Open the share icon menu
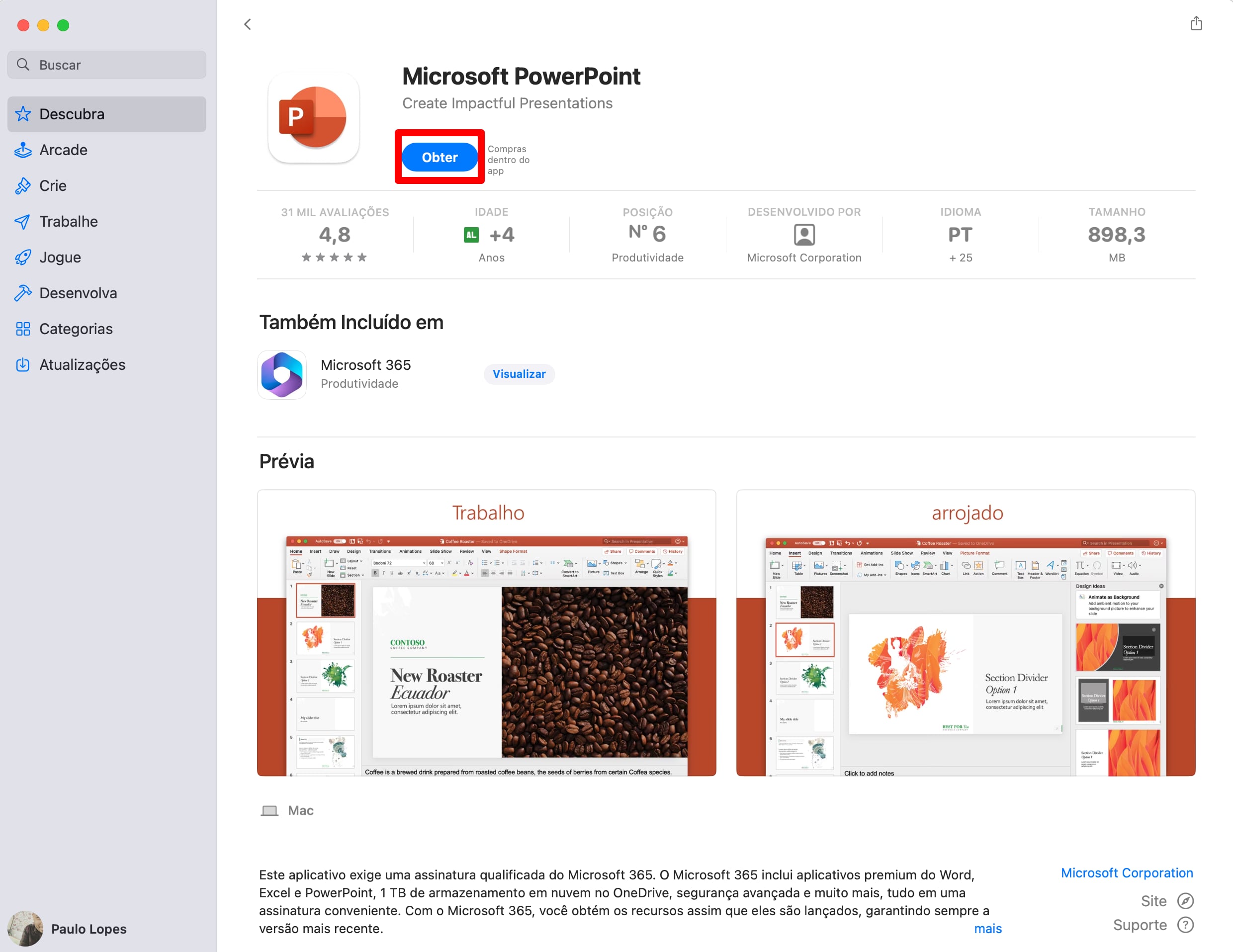 [1196, 24]
